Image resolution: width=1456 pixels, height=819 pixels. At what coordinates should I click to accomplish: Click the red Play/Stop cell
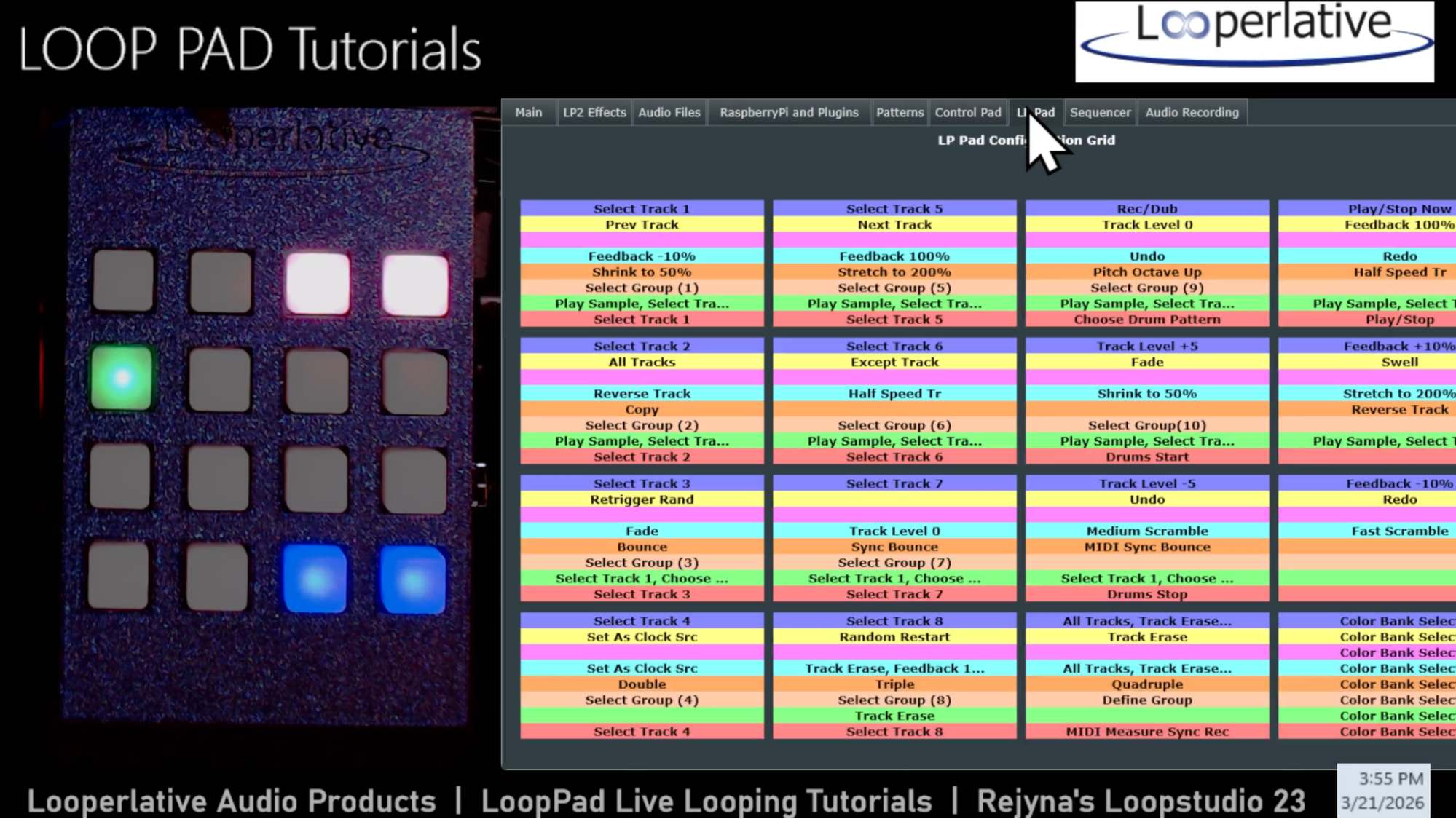coord(1367,320)
